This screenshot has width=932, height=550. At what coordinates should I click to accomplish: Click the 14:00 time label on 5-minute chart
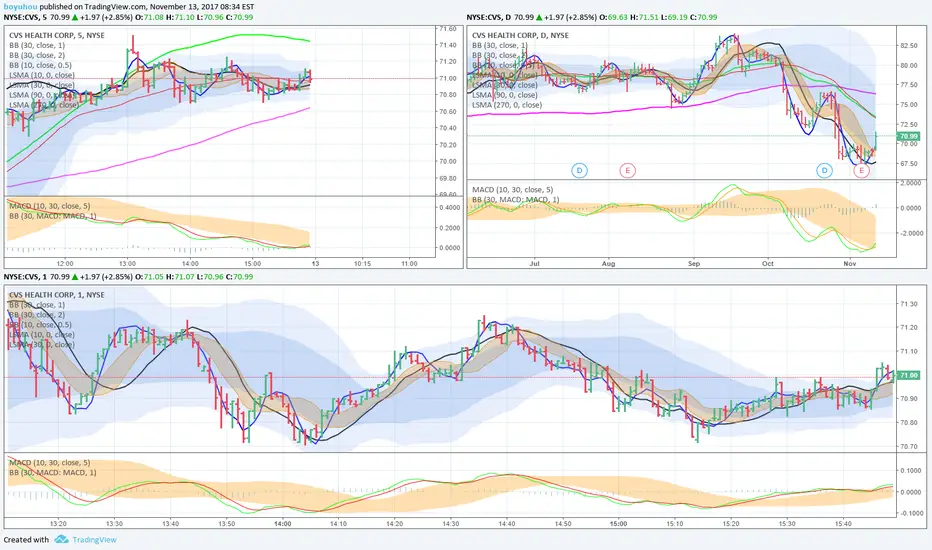pyautogui.click(x=190, y=263)
